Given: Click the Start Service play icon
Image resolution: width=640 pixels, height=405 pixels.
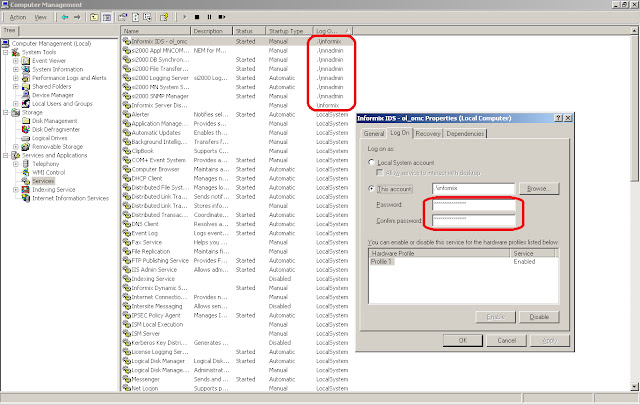Looking at the screenshot, I should click(184, 17).
